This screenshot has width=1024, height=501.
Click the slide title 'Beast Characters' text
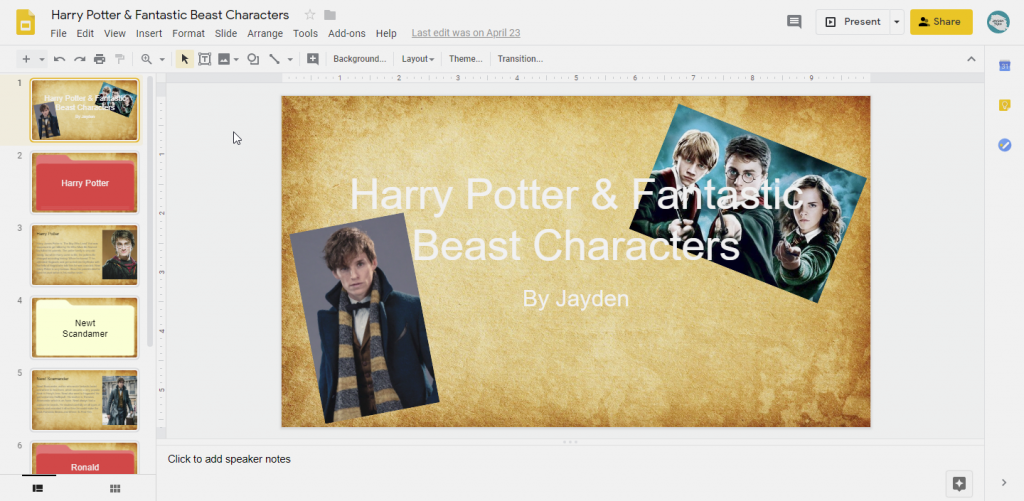click(575, 245)
